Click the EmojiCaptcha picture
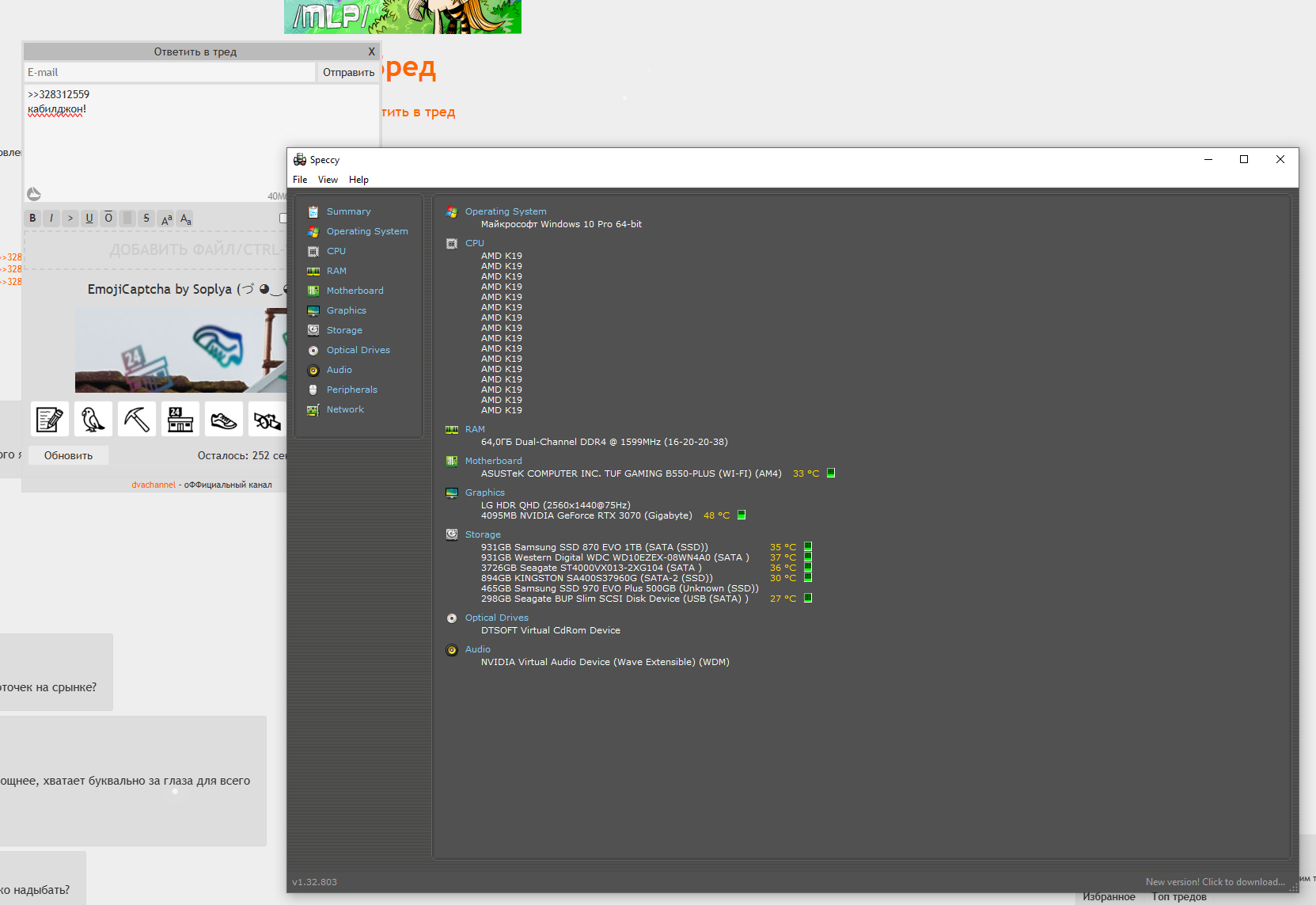This screenshot has height=905, width=1316. [x=181, y=350]
